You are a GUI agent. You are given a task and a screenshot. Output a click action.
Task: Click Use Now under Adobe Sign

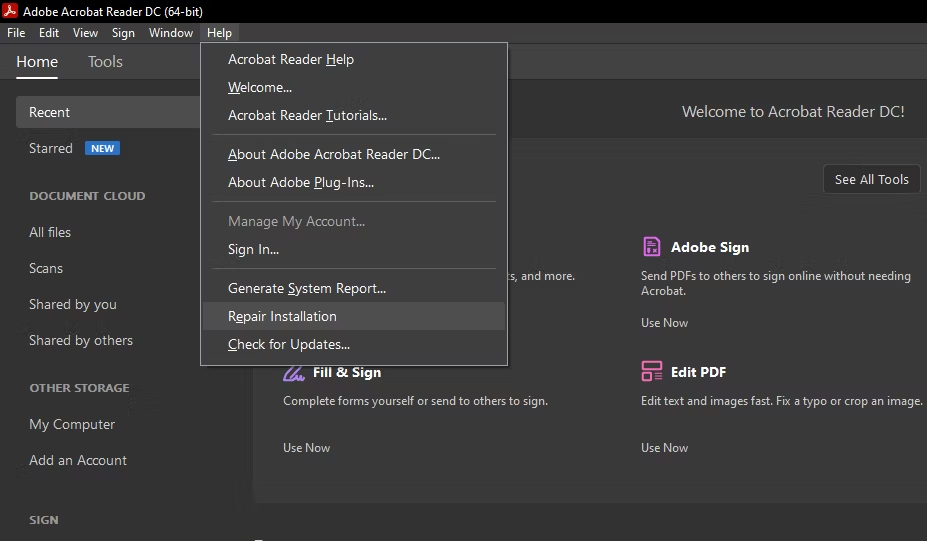click(664, 323)
